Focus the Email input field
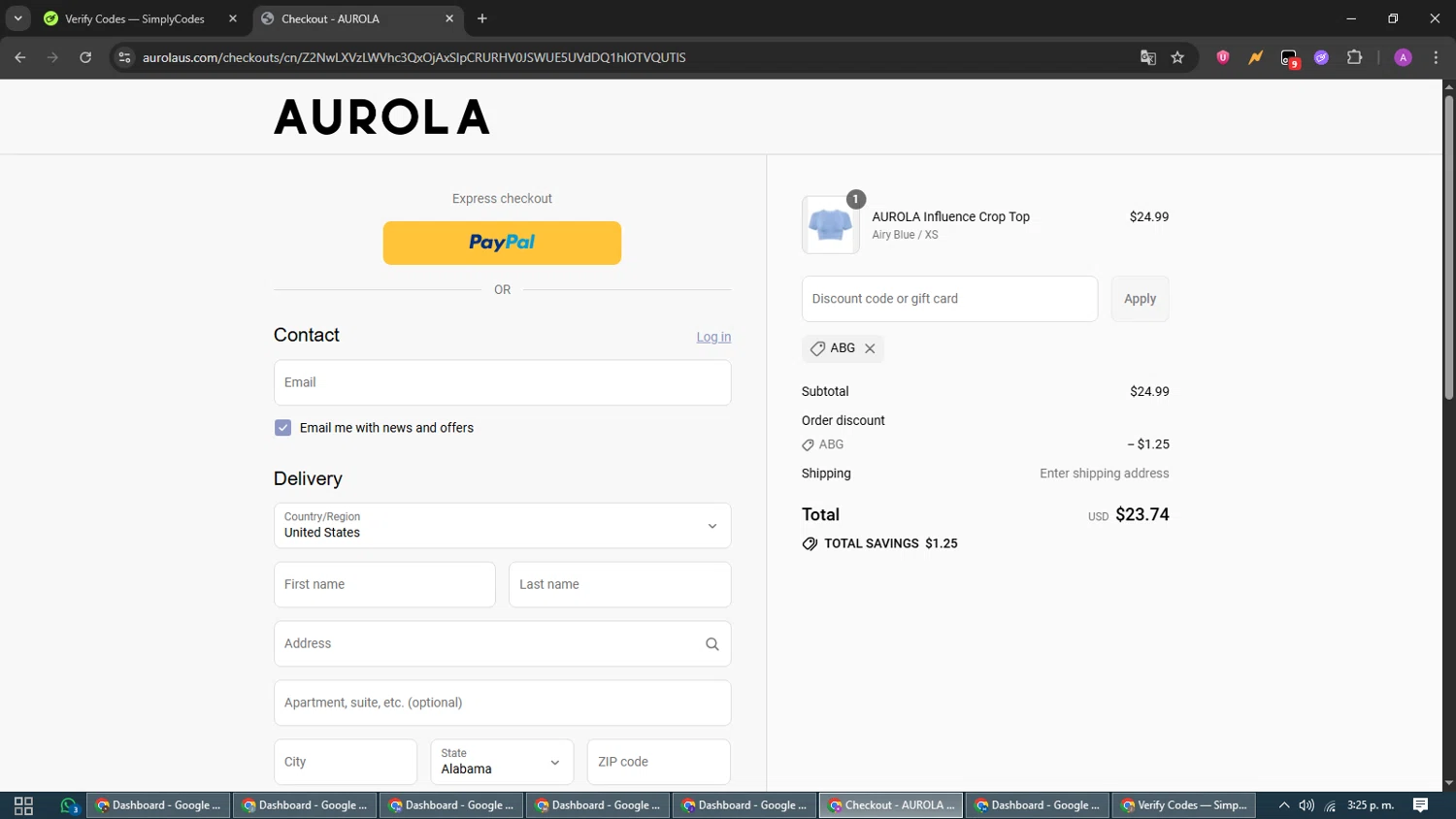Viewport: 1456px width, 819px height. pos(502,382)
